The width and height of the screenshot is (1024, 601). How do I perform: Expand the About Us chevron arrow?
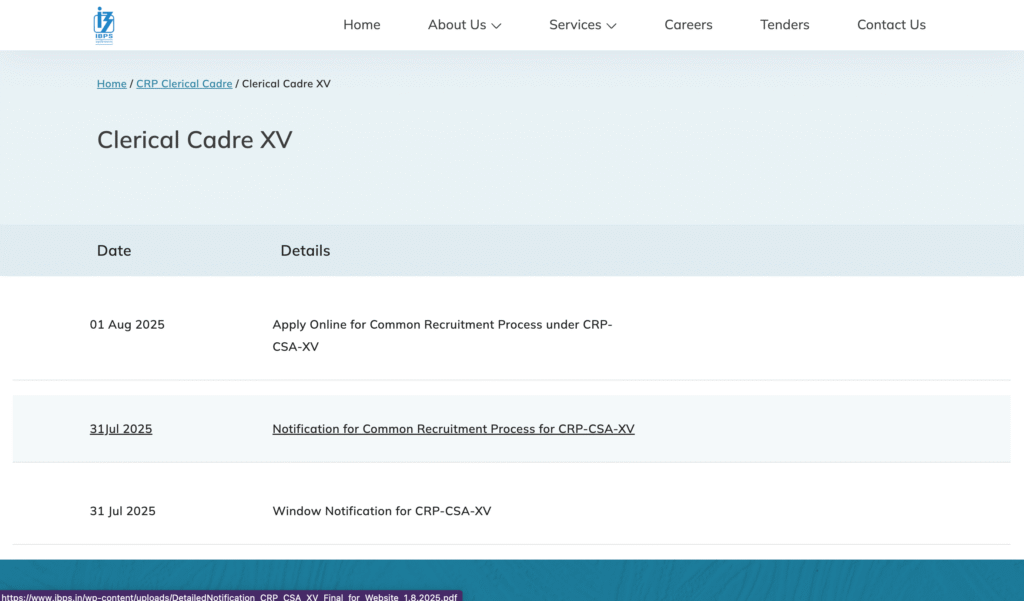coord(496,26)
